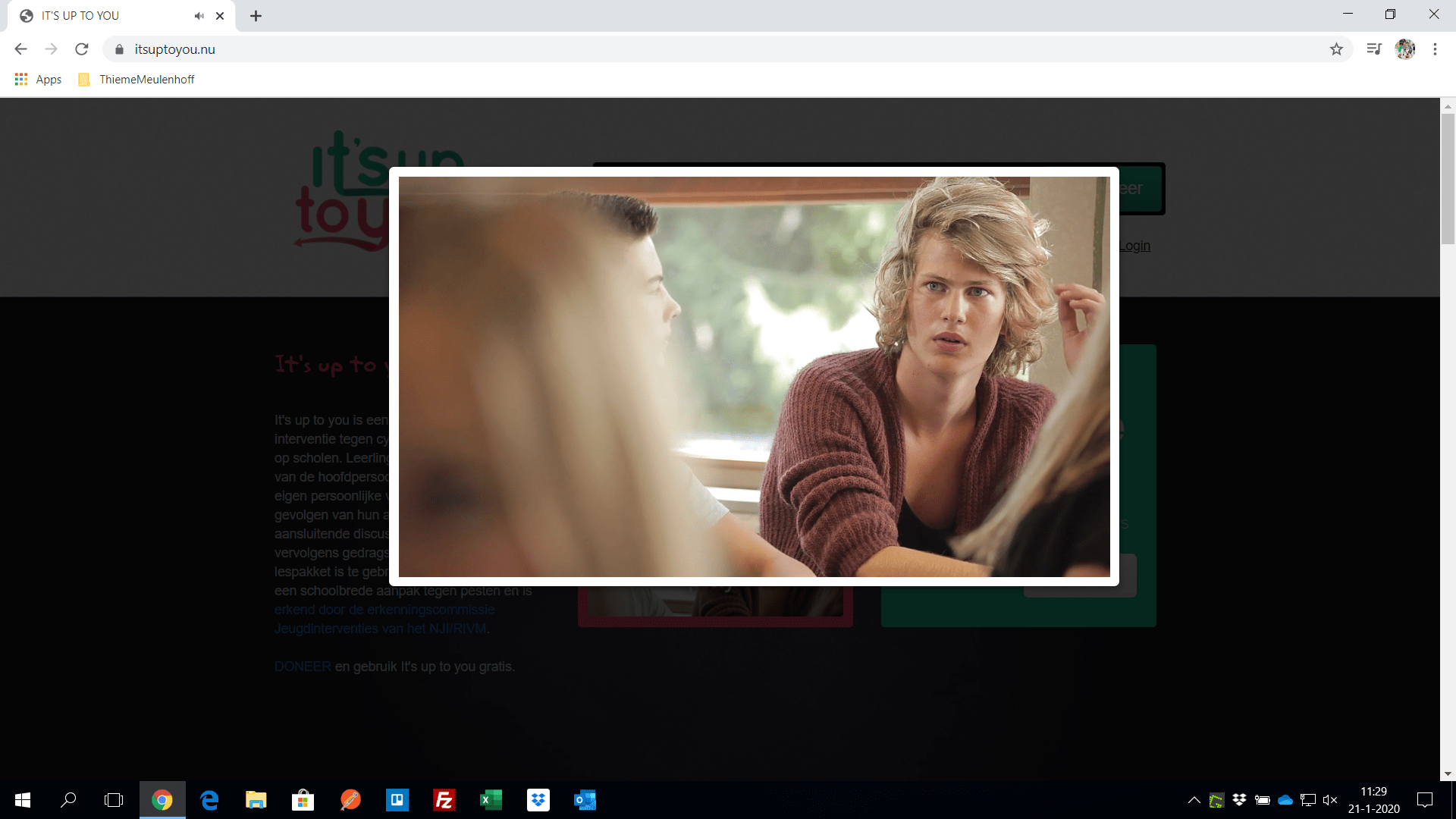
Task: Bookmark this page with the star icon
Action: click(x=1336, y=49)
